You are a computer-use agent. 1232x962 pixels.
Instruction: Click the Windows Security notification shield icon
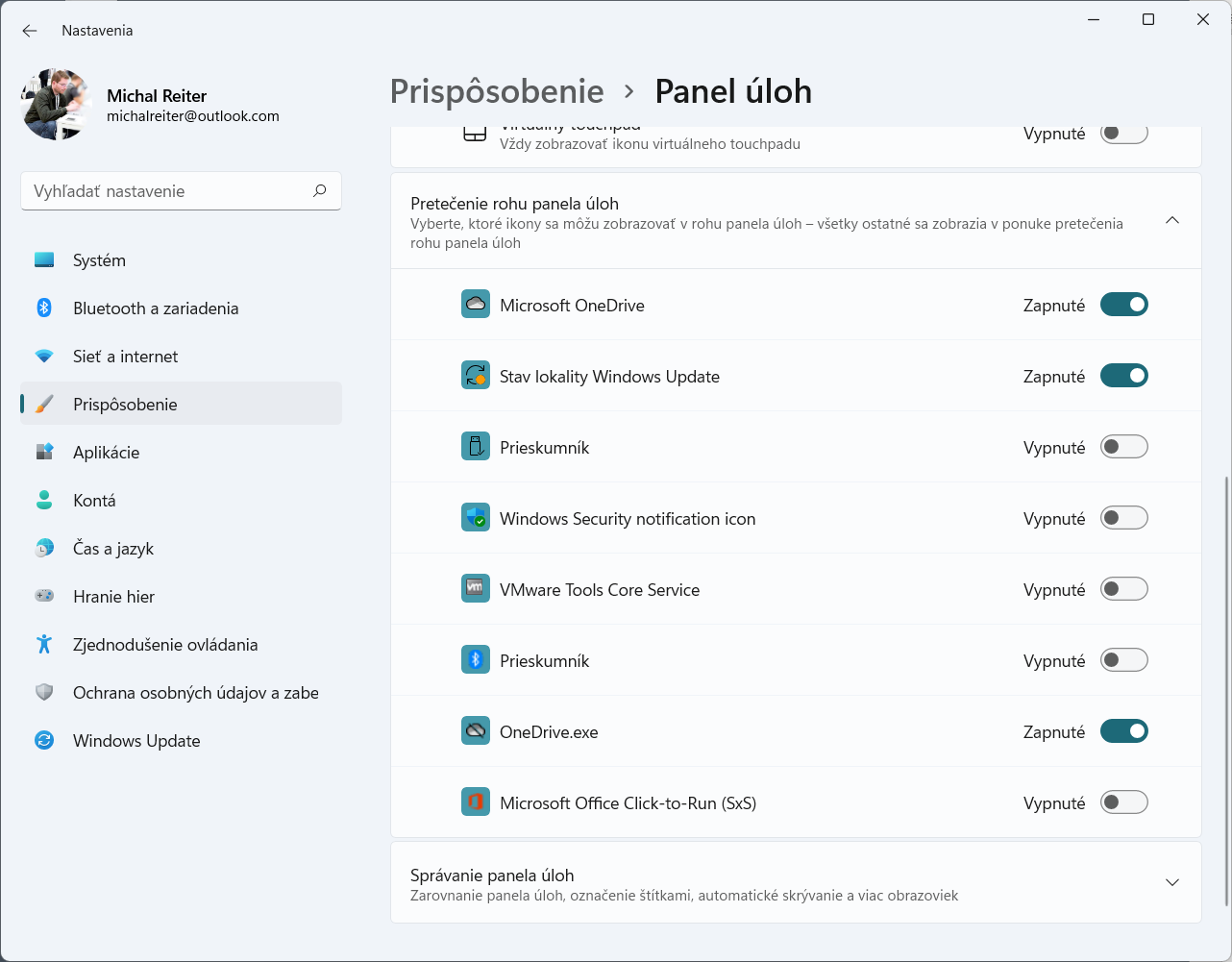tap(476, 518)
